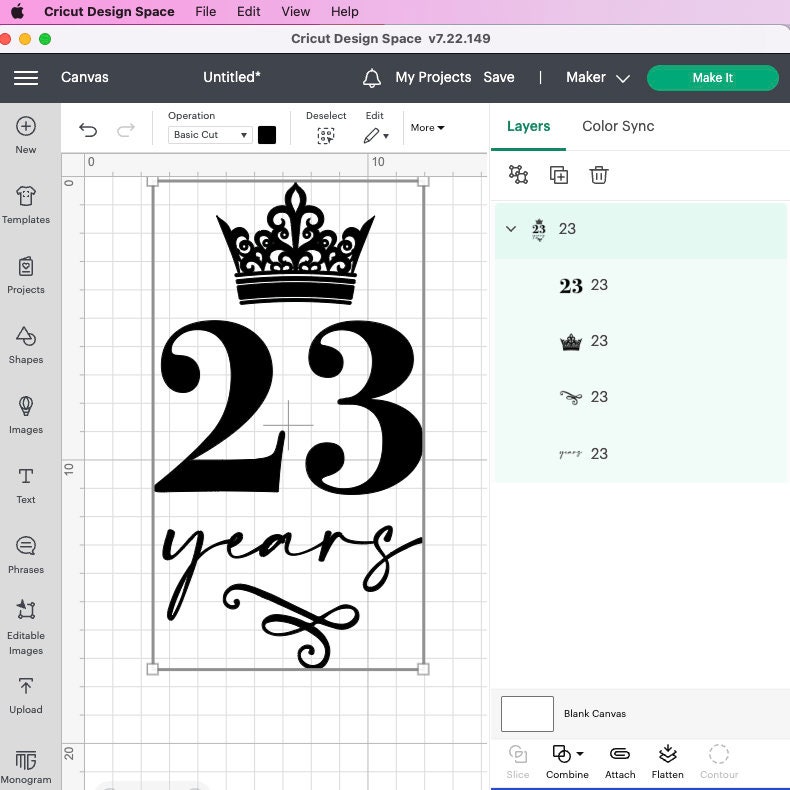790x790 pixels.
Task: Open notifications bell
Action: (x=372, y=78)
